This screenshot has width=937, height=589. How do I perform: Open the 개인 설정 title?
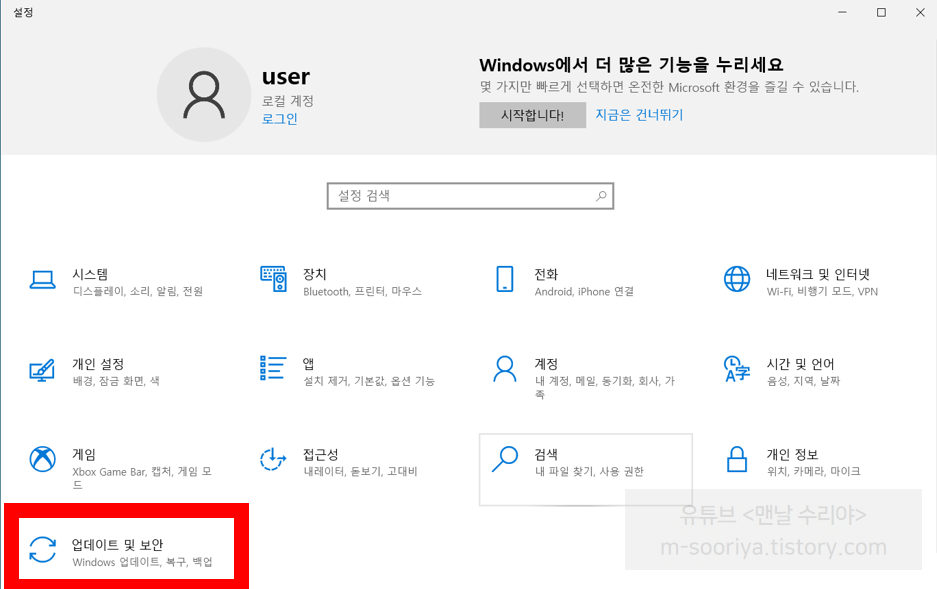98,364
